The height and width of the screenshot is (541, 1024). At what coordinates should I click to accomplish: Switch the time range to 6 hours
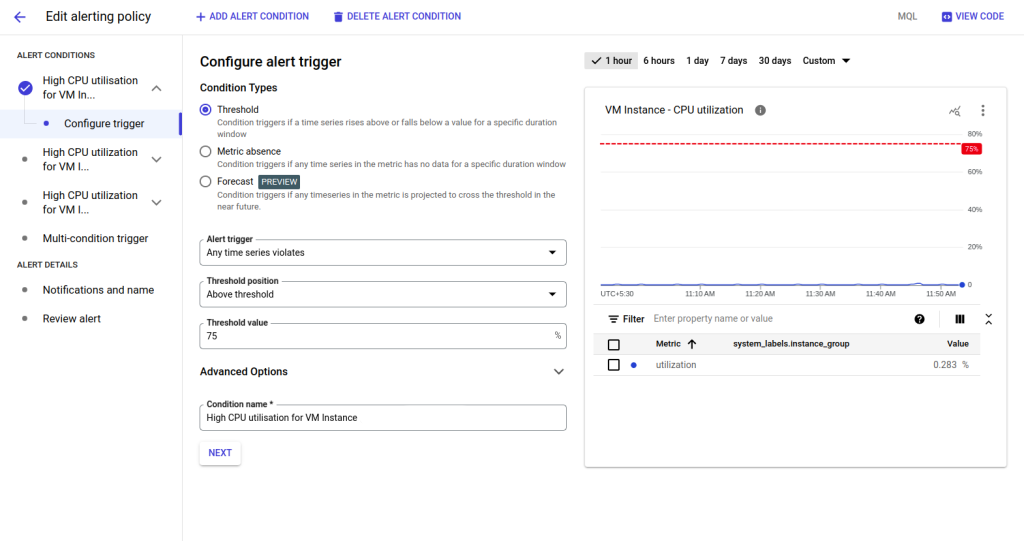point(658,61)
